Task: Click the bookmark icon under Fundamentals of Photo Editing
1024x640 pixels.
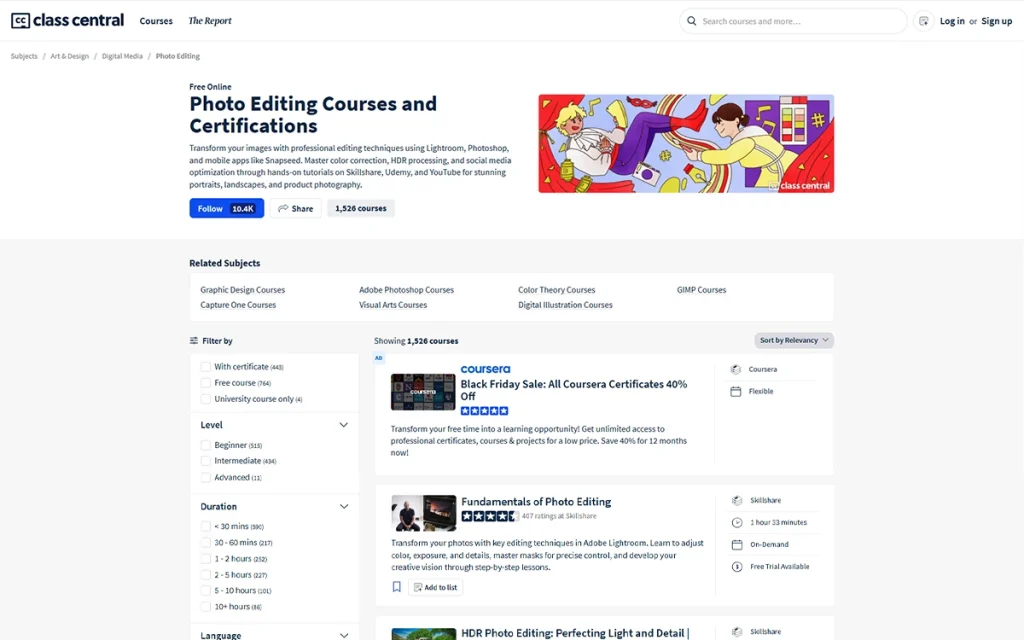Action: click(397, 587)
